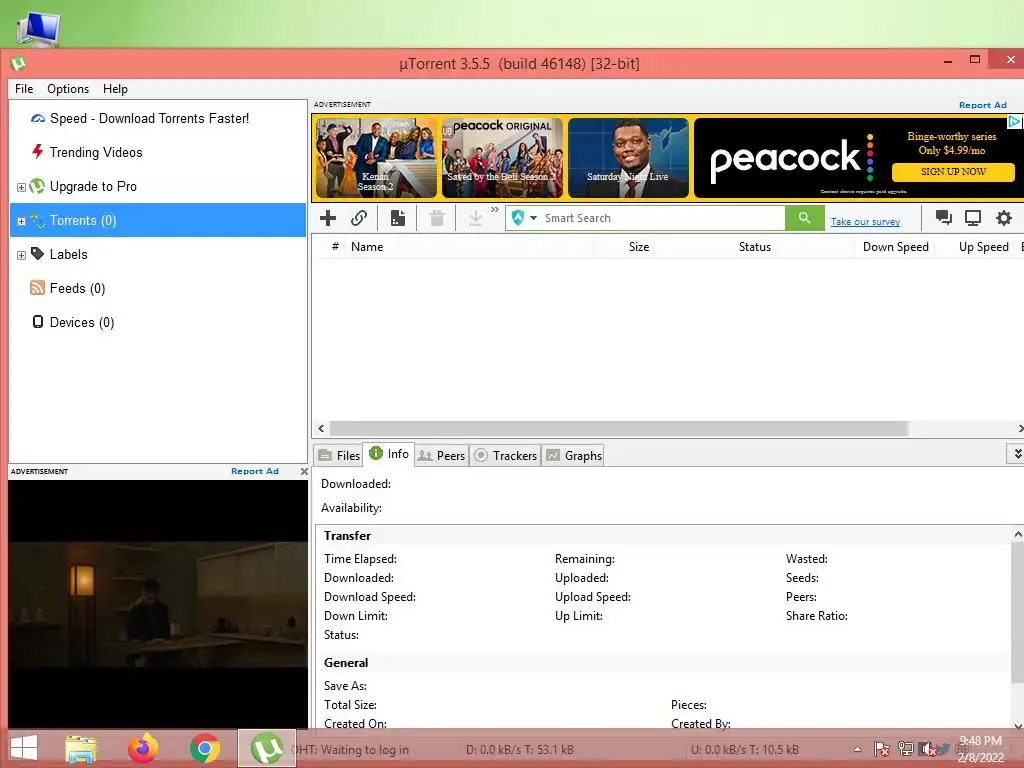Screen dimensions: 1024x768
Task: Open the Windows Start button
Action: (x=24, y=748)
